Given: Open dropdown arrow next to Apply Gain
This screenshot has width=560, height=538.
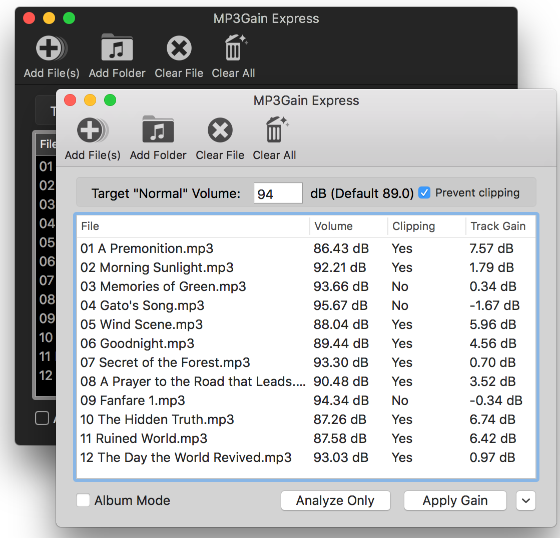Looking at the screenshot, I should coord(526,500).
